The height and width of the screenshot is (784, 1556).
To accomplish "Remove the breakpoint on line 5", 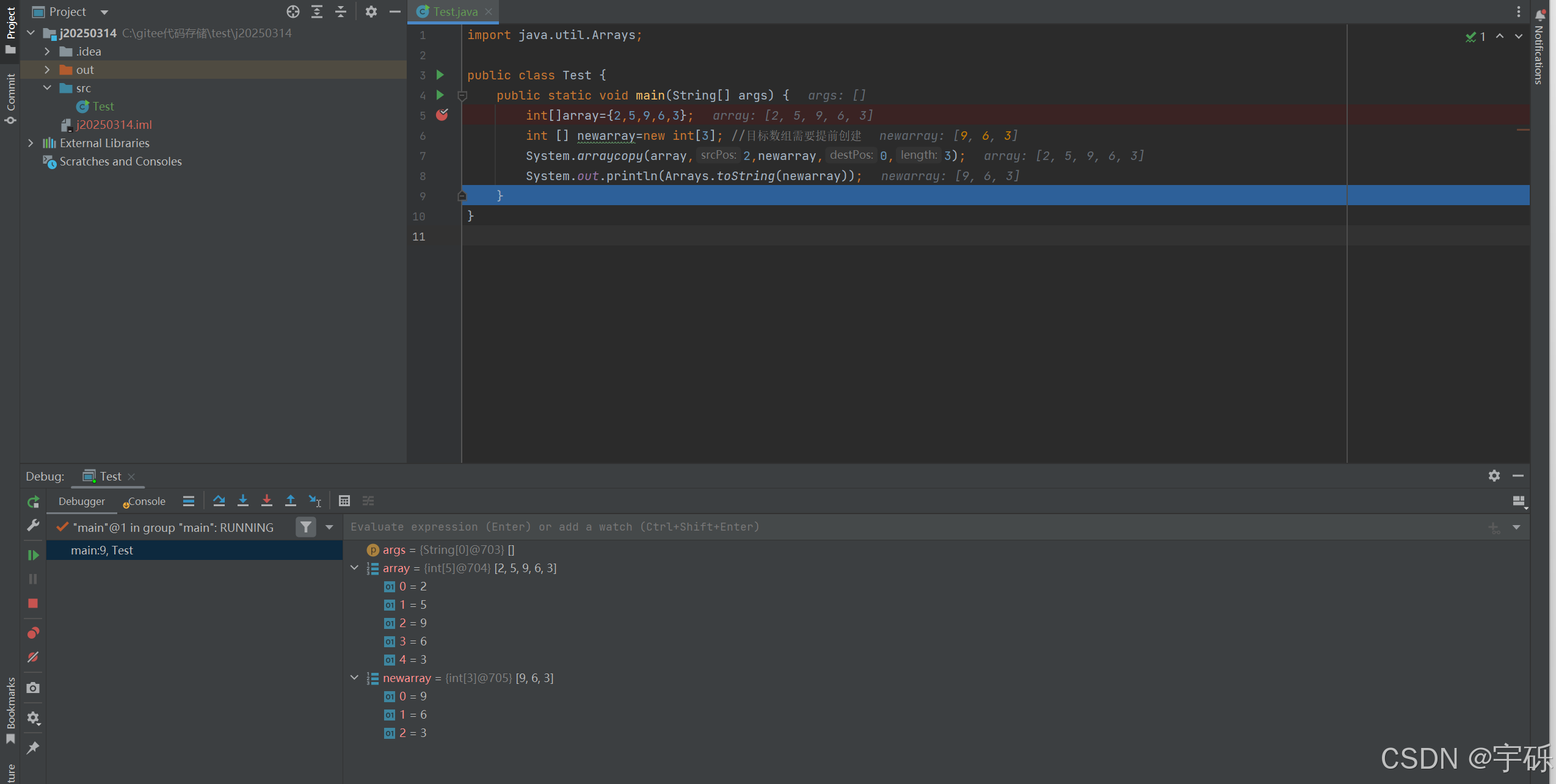I will [442, 115].
